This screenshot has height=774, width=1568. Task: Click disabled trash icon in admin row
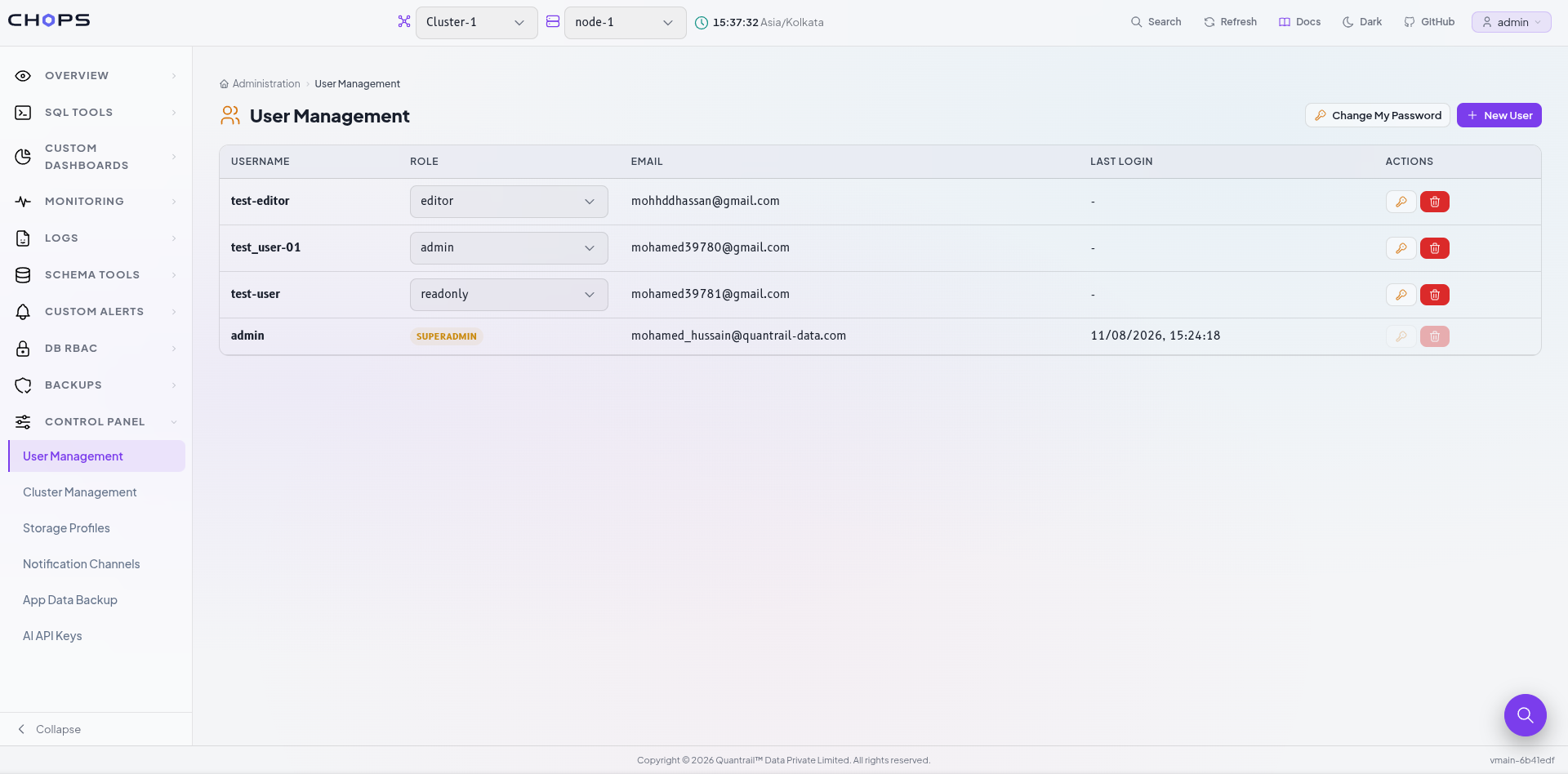pos(1435,336)
